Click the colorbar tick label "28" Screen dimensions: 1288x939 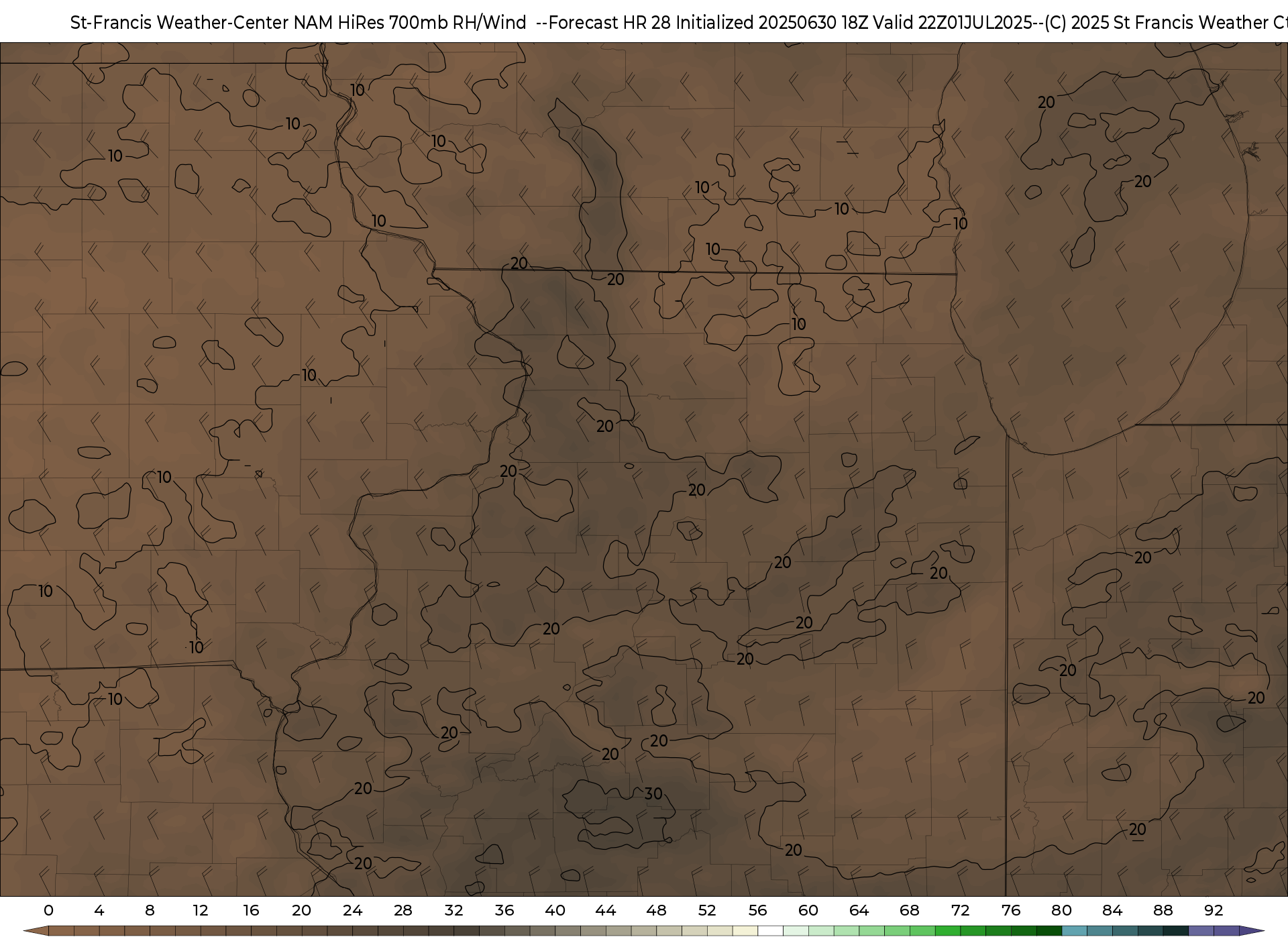[x=403, y=910]
